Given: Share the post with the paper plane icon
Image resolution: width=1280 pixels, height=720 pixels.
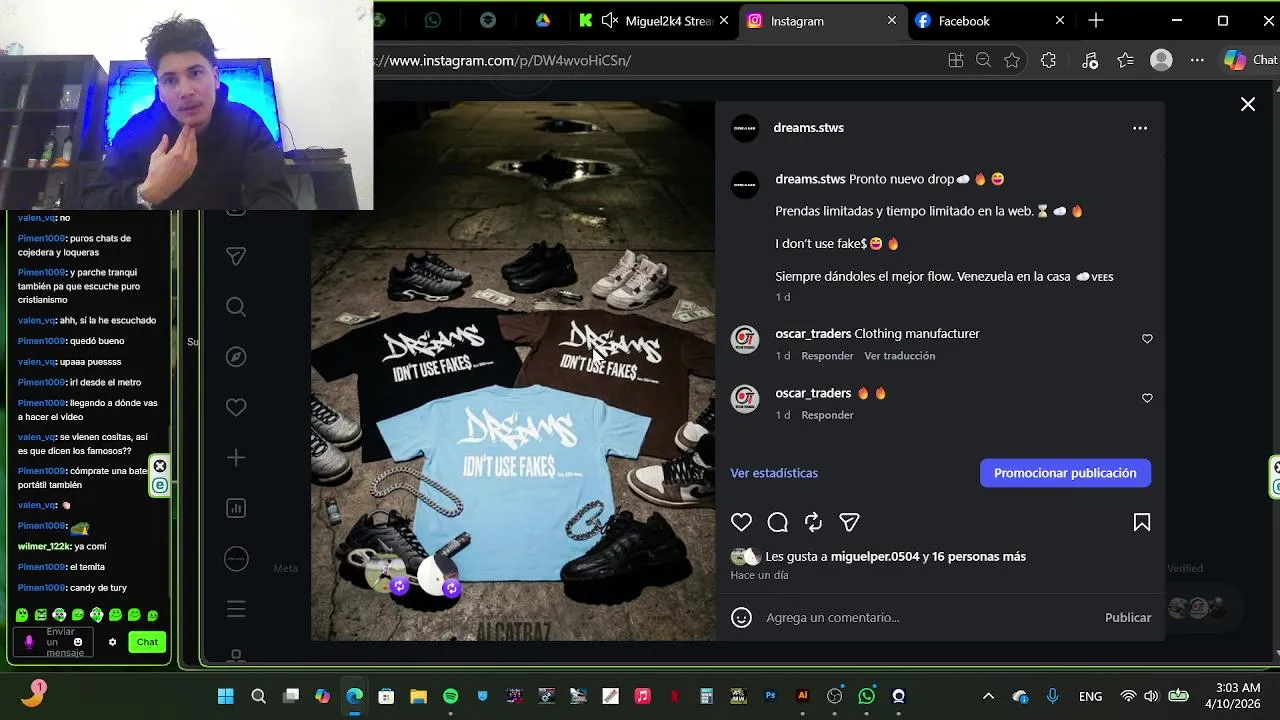Looking at the screenshot, I should (849, 522).
